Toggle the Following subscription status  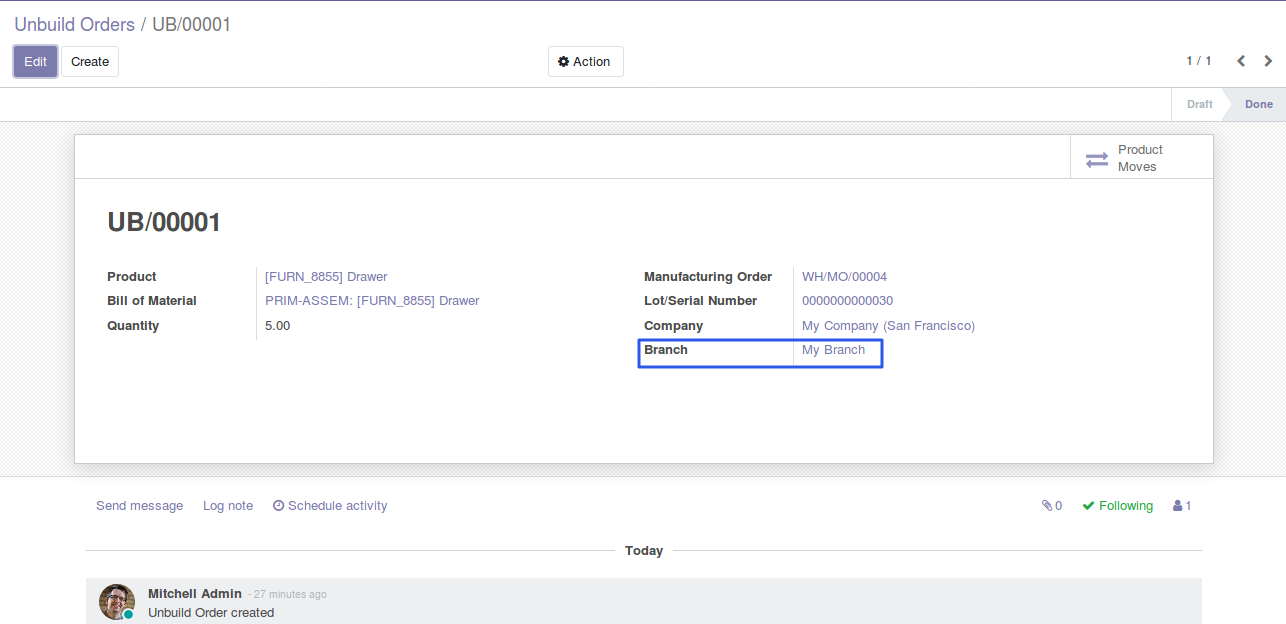coord(1117,506)
